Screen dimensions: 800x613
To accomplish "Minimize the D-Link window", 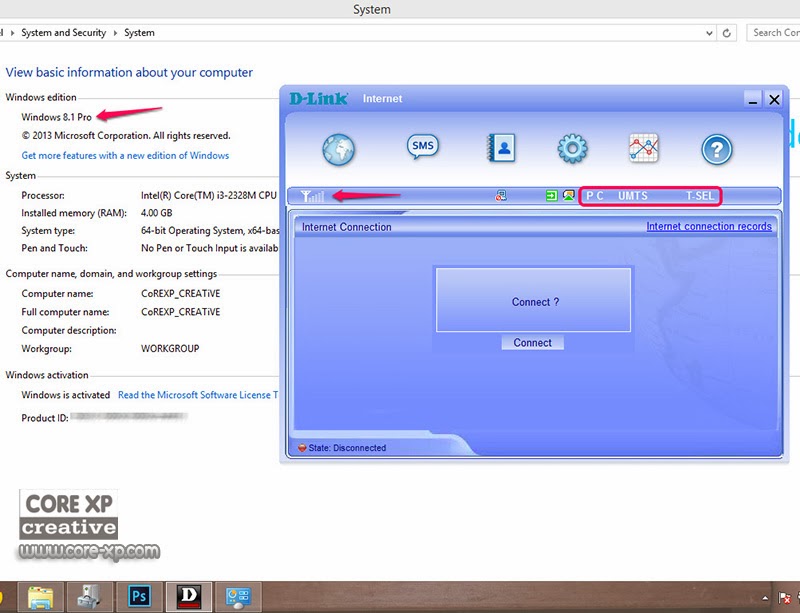I will [753, 99].
